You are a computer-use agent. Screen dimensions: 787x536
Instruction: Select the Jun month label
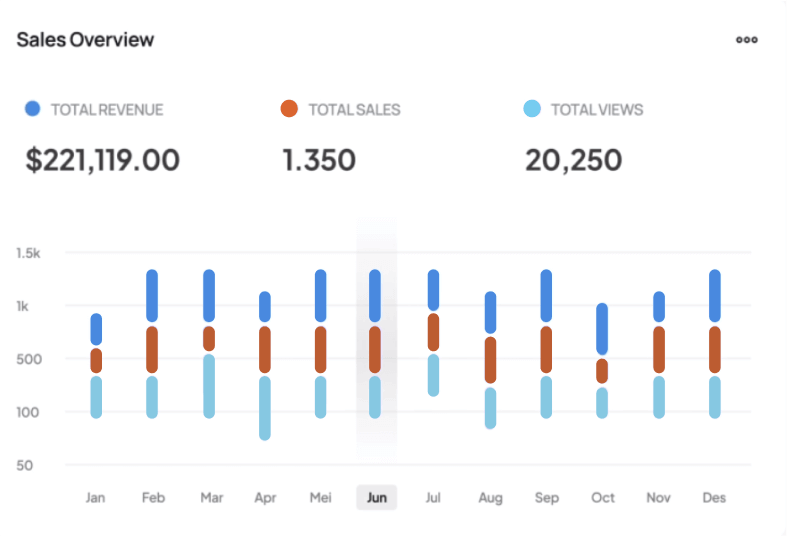[377, 497]
